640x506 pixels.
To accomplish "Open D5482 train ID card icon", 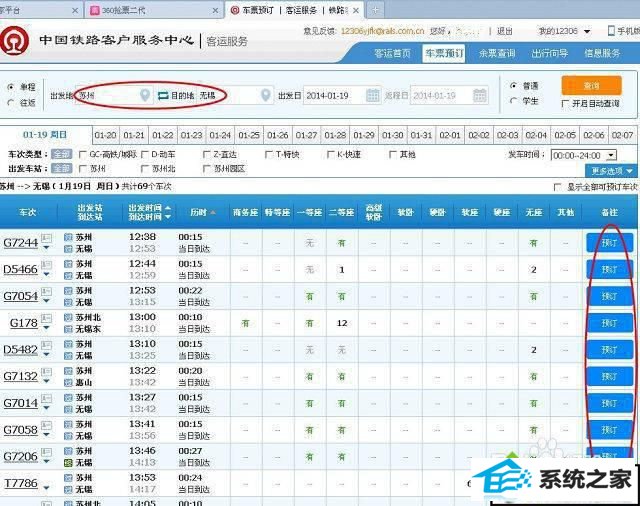I will coord(47,345).
